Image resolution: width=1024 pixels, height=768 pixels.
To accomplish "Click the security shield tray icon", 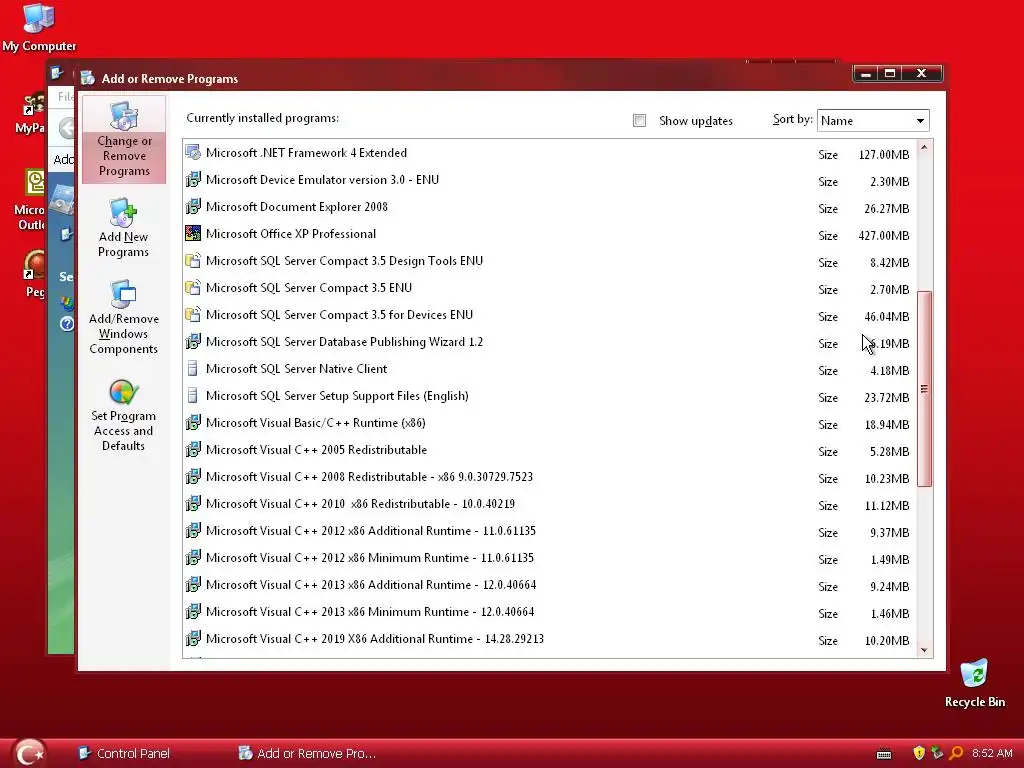I will point(919,753).
